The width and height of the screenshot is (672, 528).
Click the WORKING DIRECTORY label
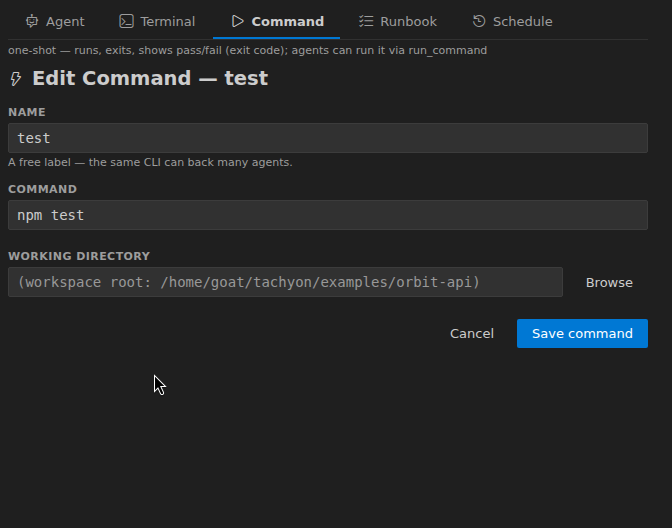(79, 256)
